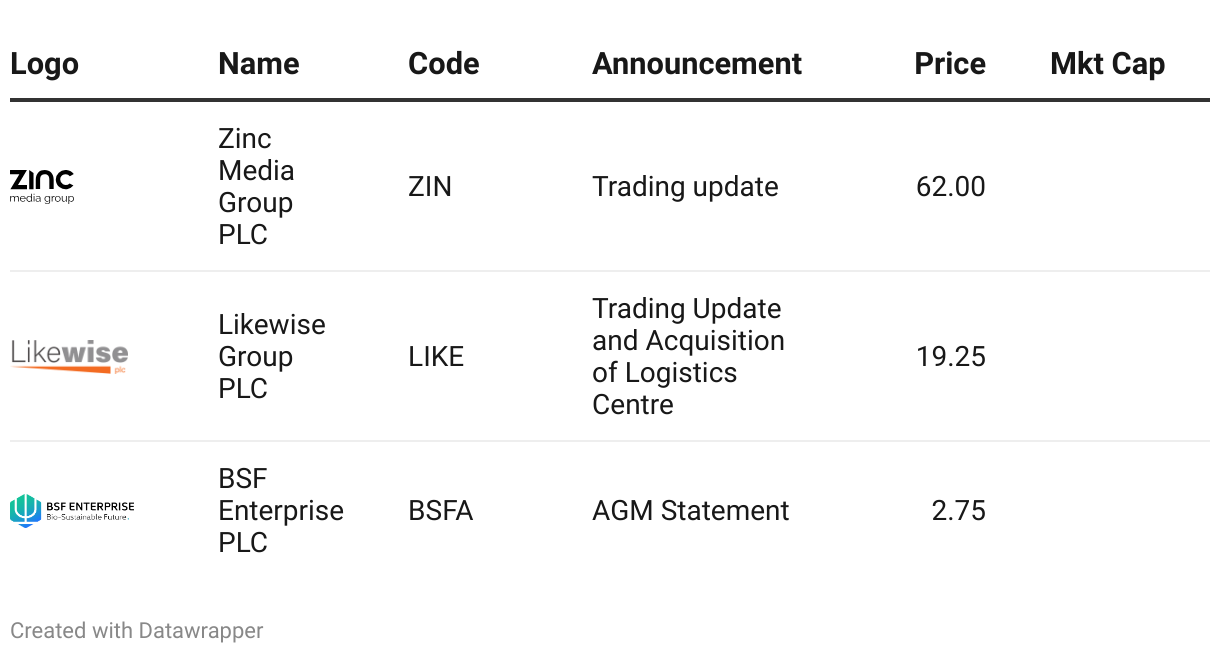Open the AGM Statement announcement
This screenshot has height=654, width=1220.
690,511
